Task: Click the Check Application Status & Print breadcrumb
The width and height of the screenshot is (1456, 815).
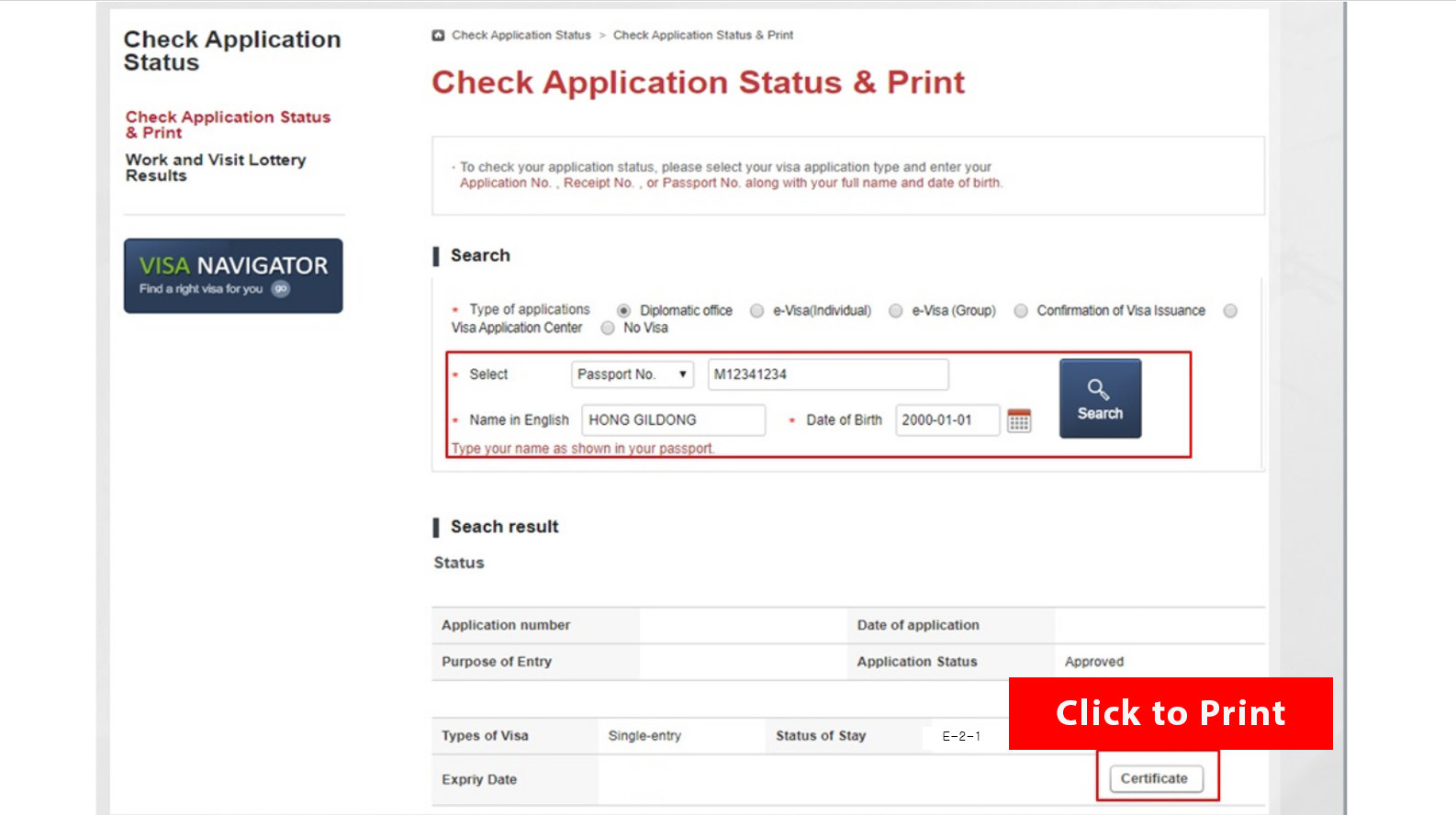Action: (702, 35)
